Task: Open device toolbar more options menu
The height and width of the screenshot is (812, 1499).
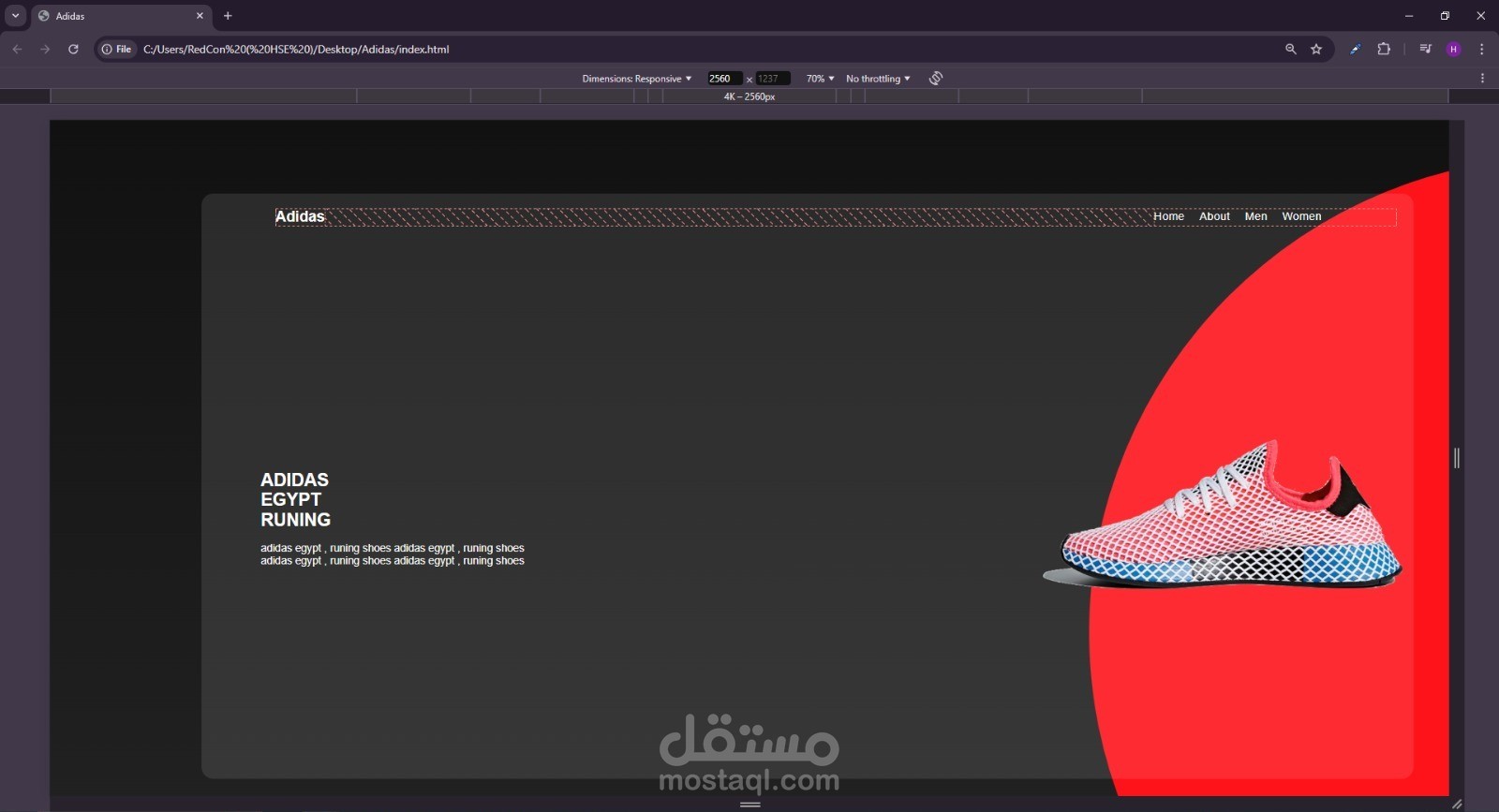Action: (x=1482, y=79)
